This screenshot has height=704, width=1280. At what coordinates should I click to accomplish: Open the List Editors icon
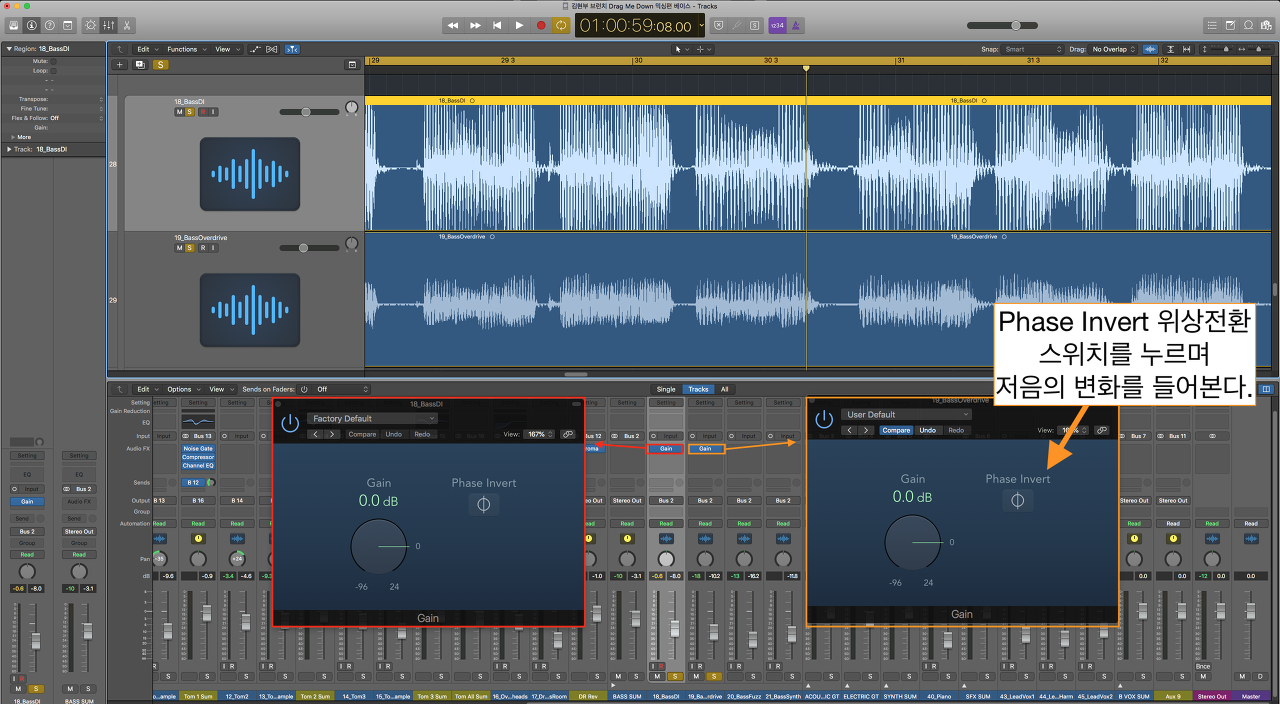[x=1212, y=24]
